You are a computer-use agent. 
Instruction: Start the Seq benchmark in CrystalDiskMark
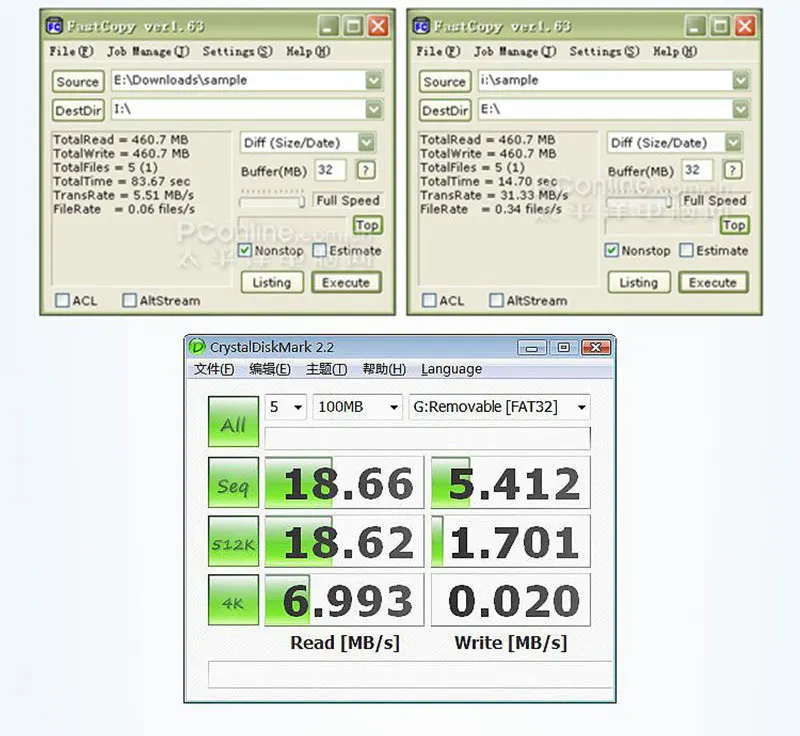234,483
